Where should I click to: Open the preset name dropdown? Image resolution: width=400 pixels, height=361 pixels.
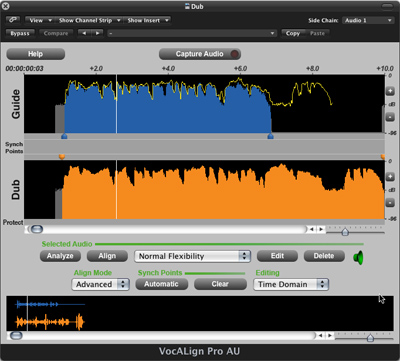pos(192,33)
